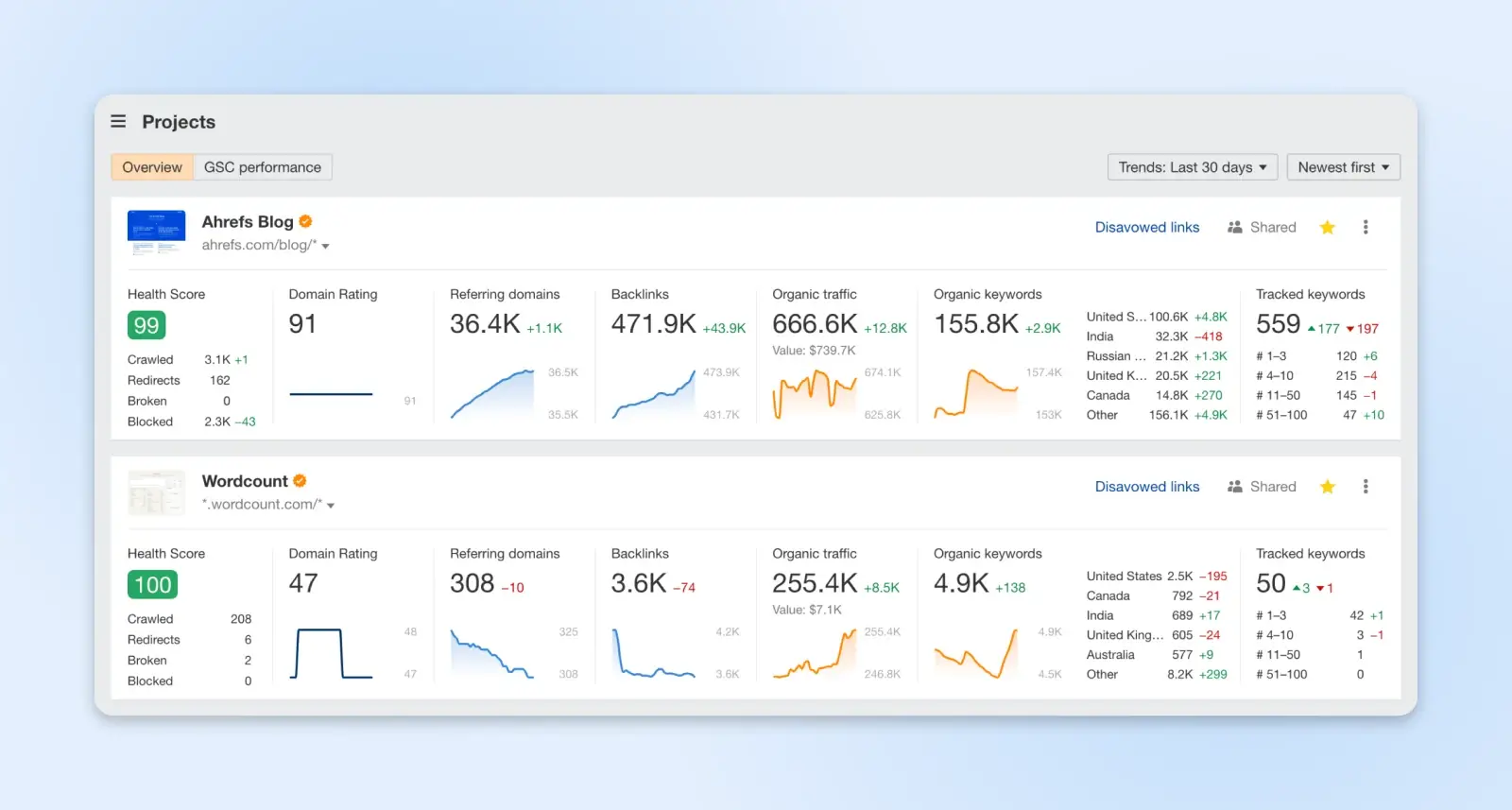Expand the ahrefs.com/blog/* scope dropdown
This screenshot has width=1512, height=810.
(x=325, y=246)
